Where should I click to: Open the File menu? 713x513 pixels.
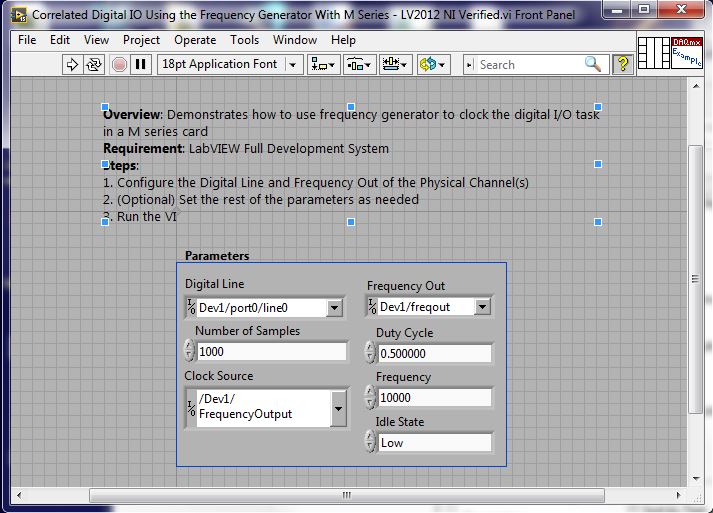point(27,40)
